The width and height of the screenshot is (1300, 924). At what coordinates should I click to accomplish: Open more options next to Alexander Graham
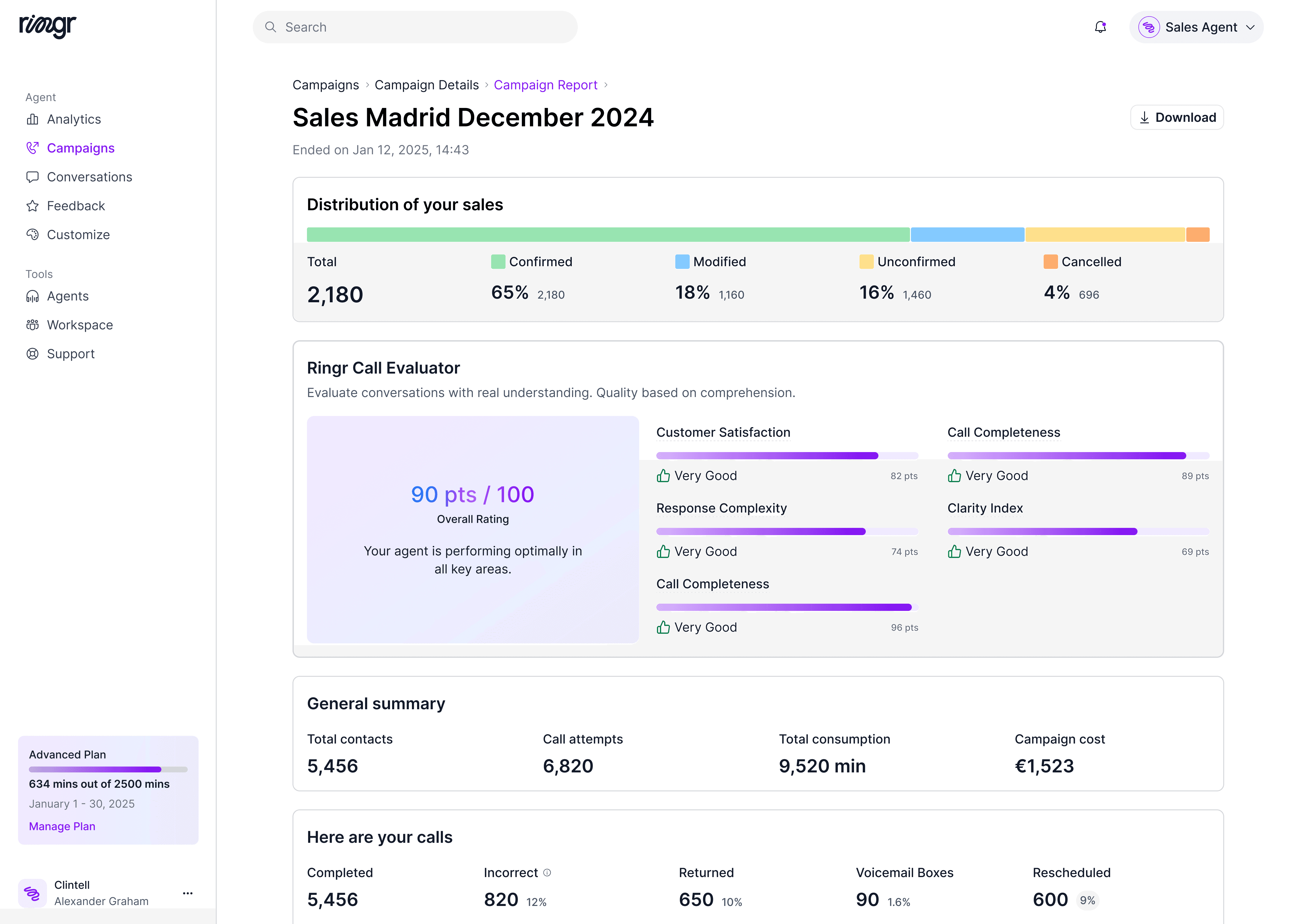[x=188, y=893]
